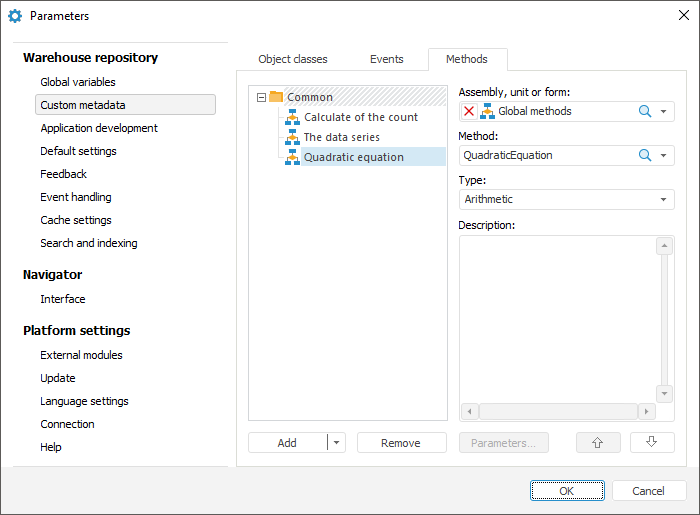The height and width of the screenshot is (515, 700).
Task: Click the Remove button
Action: (x=401, y=443)
